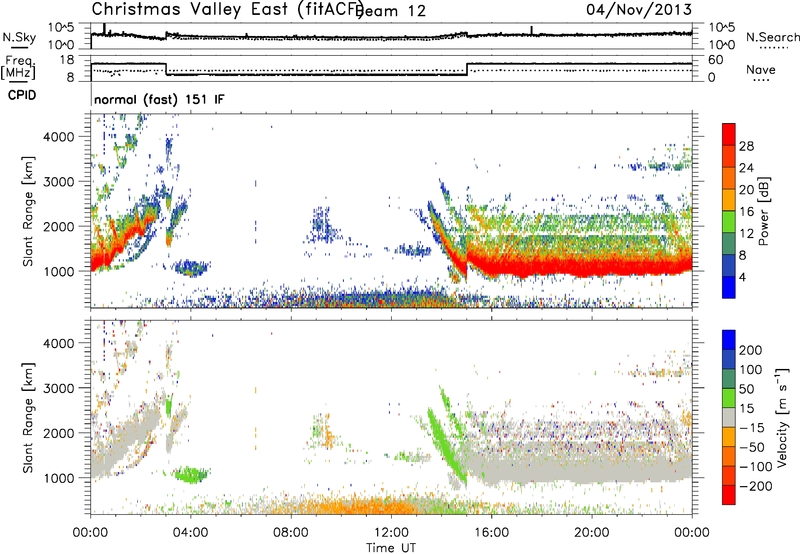Click the "4" tick on the power colorbar

tap(742, 277)
